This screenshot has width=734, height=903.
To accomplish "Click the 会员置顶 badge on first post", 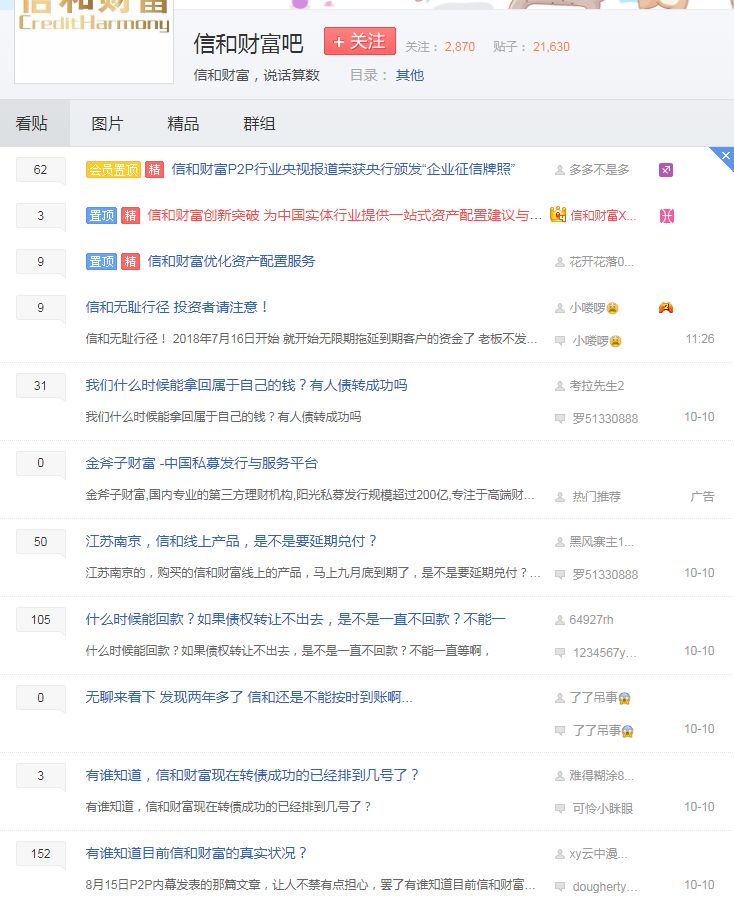I will pos(113,169).
